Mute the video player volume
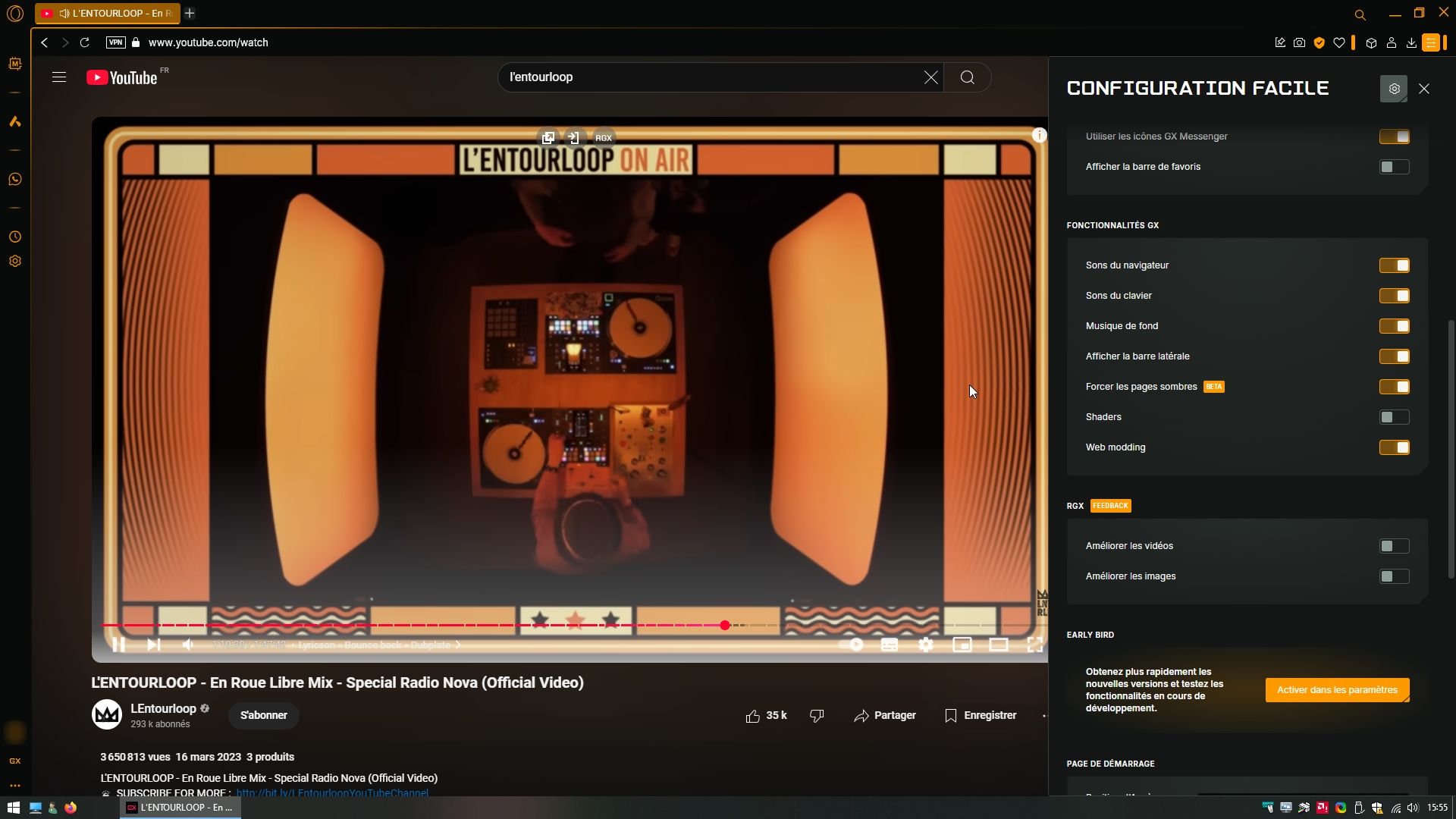This screenshot has width=1456, height=819. point(188,645)
